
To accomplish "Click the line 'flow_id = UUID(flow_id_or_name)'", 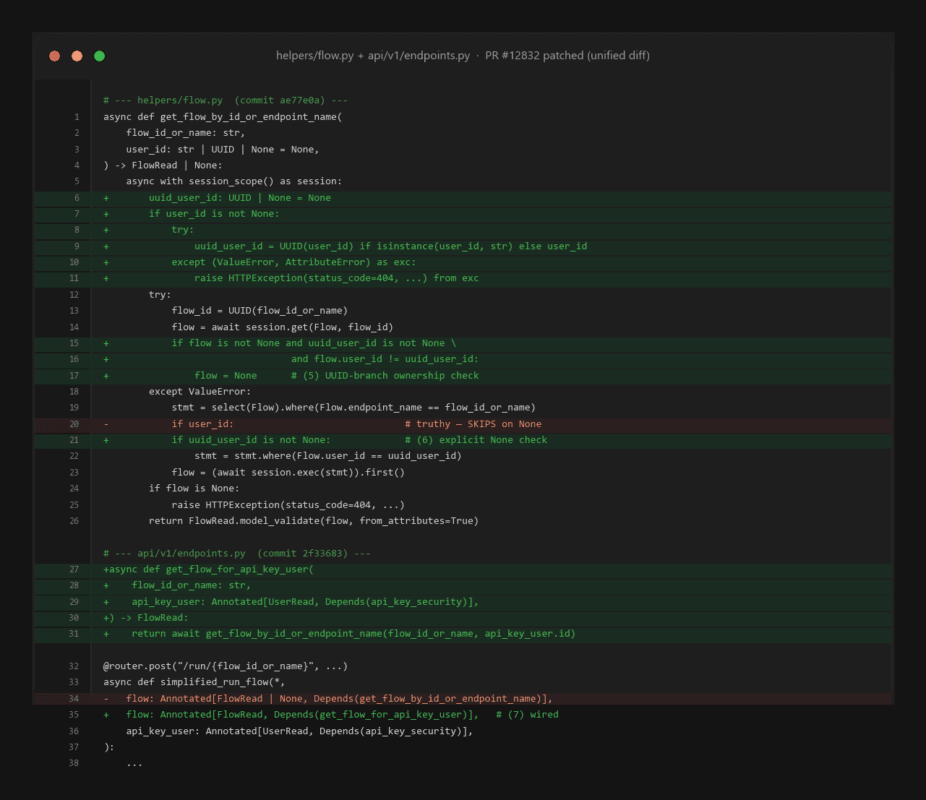I will coord(259,311).
